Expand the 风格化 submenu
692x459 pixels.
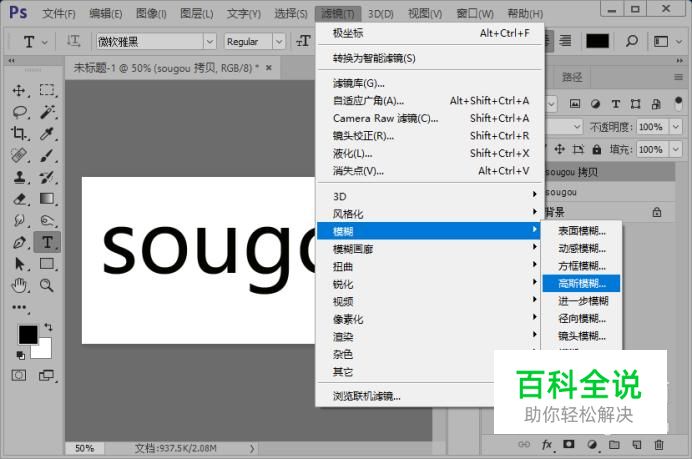point(430,214)
